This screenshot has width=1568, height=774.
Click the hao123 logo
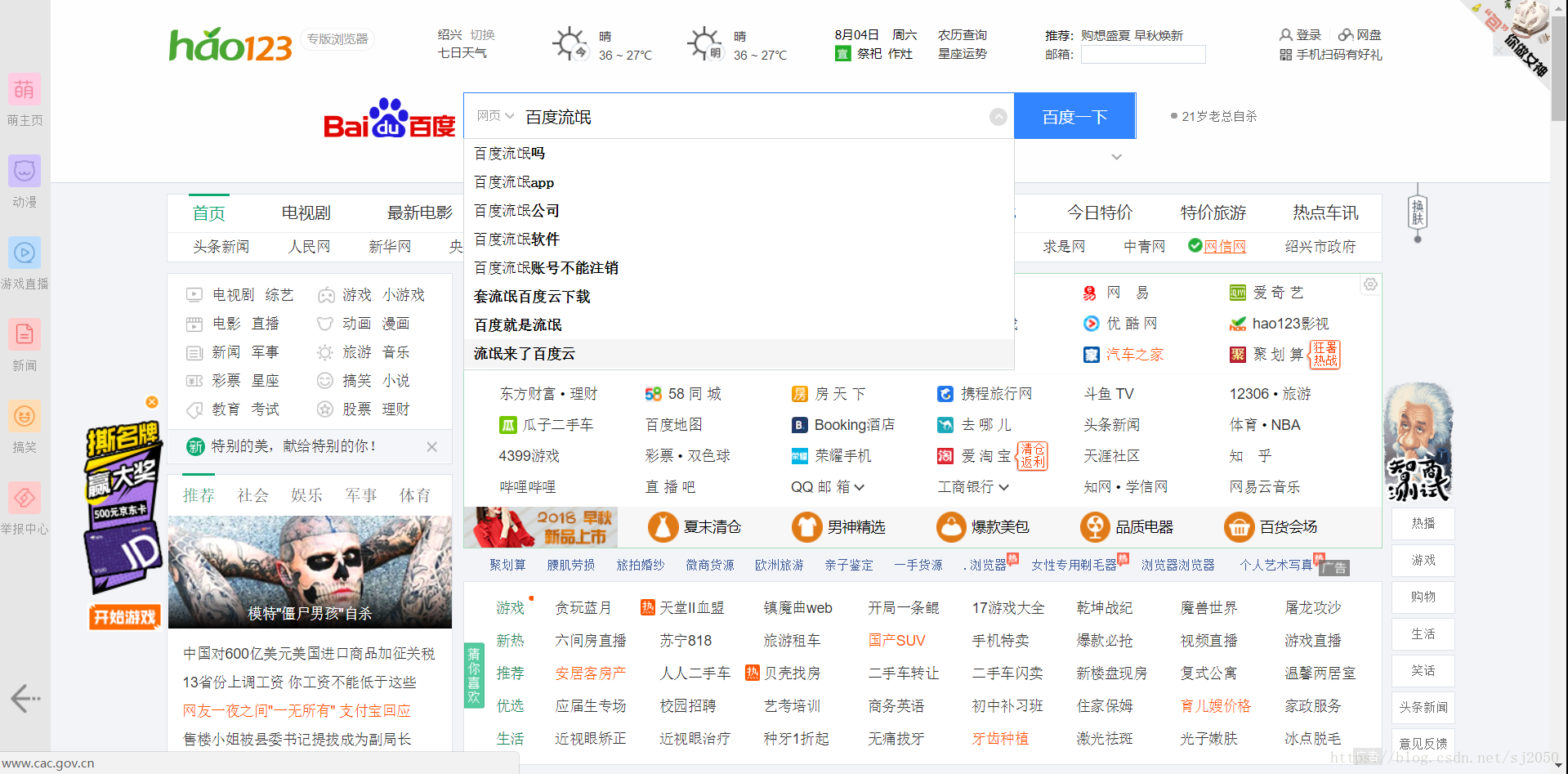pyautogui.click(x=230, y=45)
